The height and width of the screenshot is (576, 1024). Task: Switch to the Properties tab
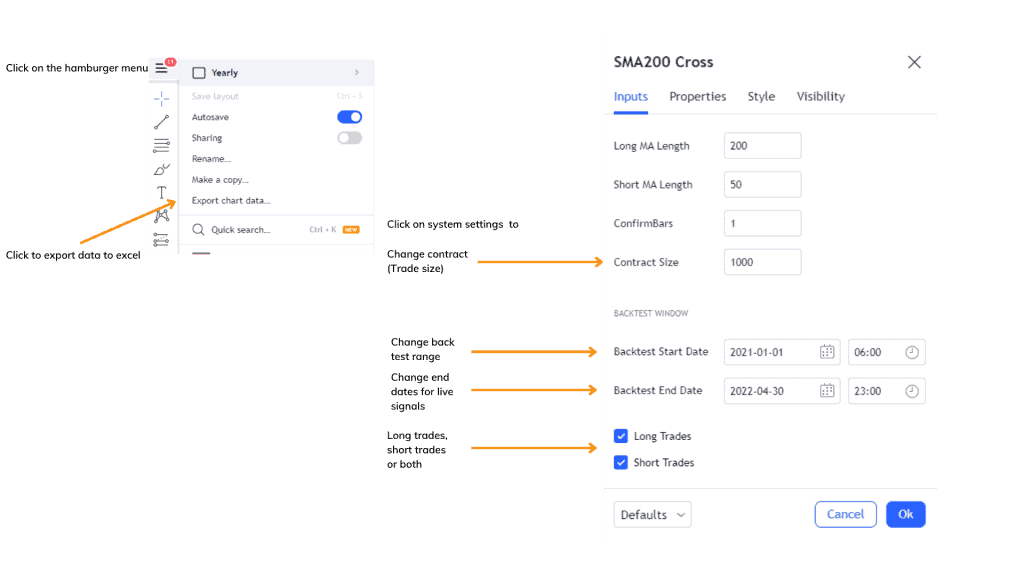tap(697, 97)
